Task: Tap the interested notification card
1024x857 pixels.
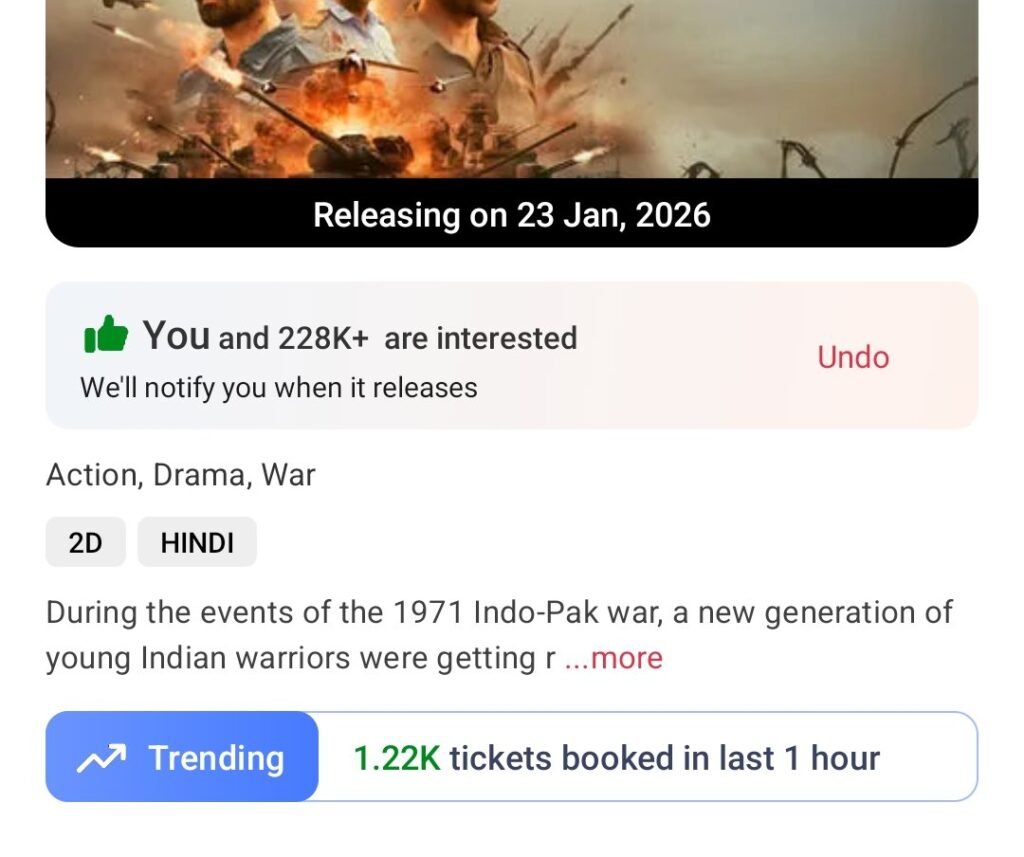Action: 512,355
